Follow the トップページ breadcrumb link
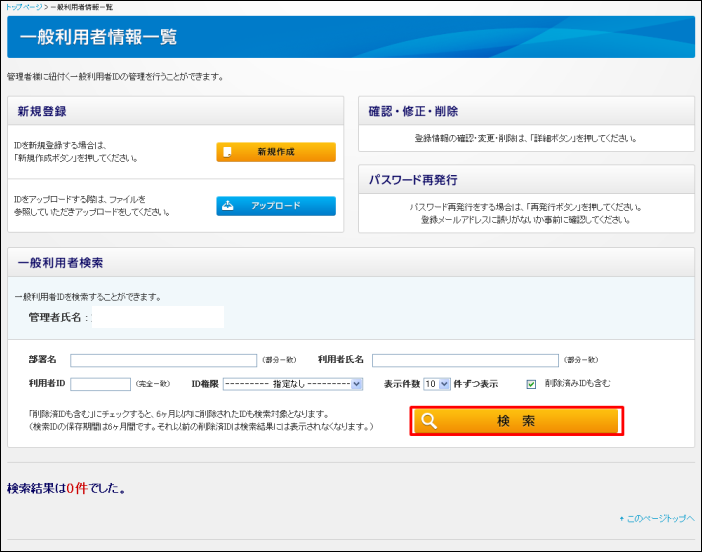The width and height of the screenshot is (702, 552). [x=22, y=7]
